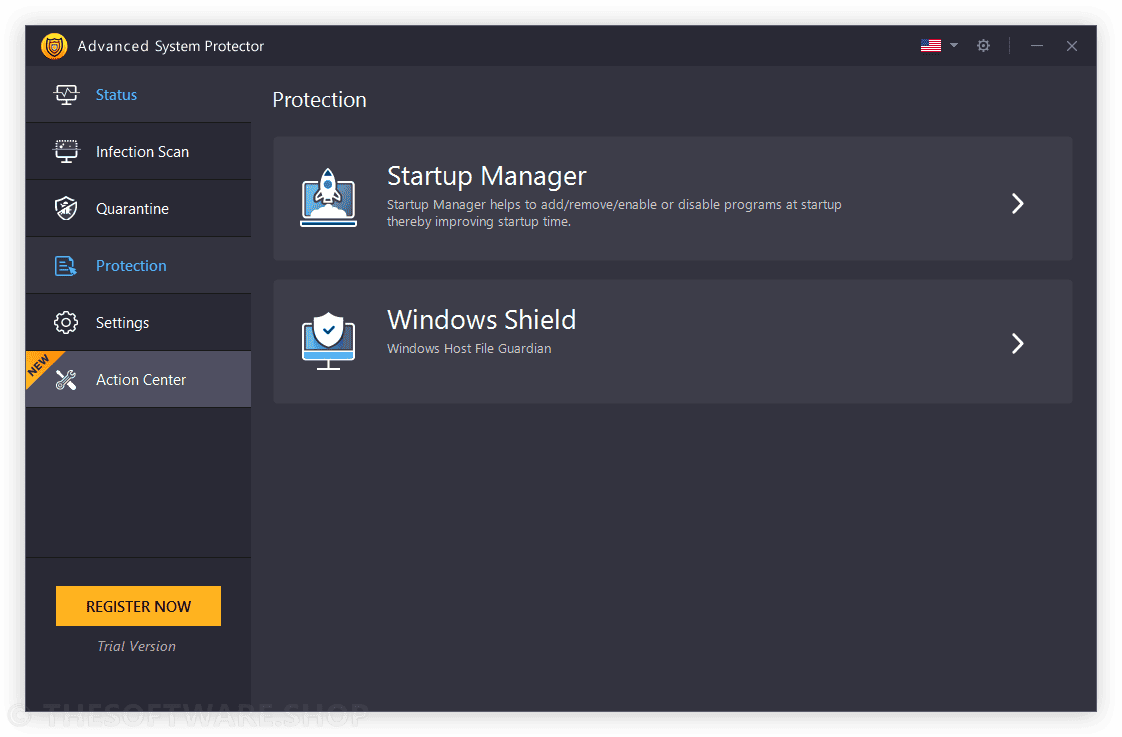The height and width of the screenshot is (737, 1122).
Task: Click the NEW badge on Action Center
Action: (x=40, y=365)
